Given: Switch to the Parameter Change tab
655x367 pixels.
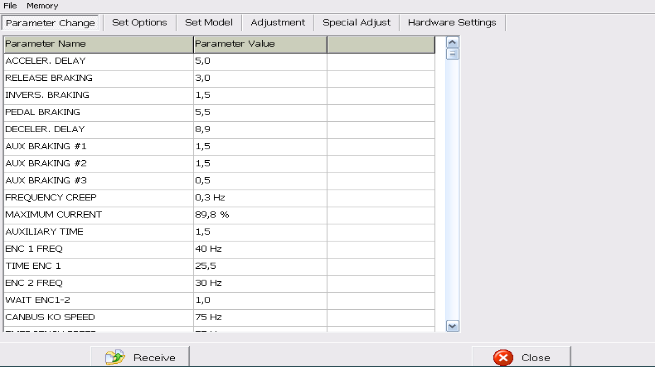Looking at the screenshot, I should [x=51, y=23].
